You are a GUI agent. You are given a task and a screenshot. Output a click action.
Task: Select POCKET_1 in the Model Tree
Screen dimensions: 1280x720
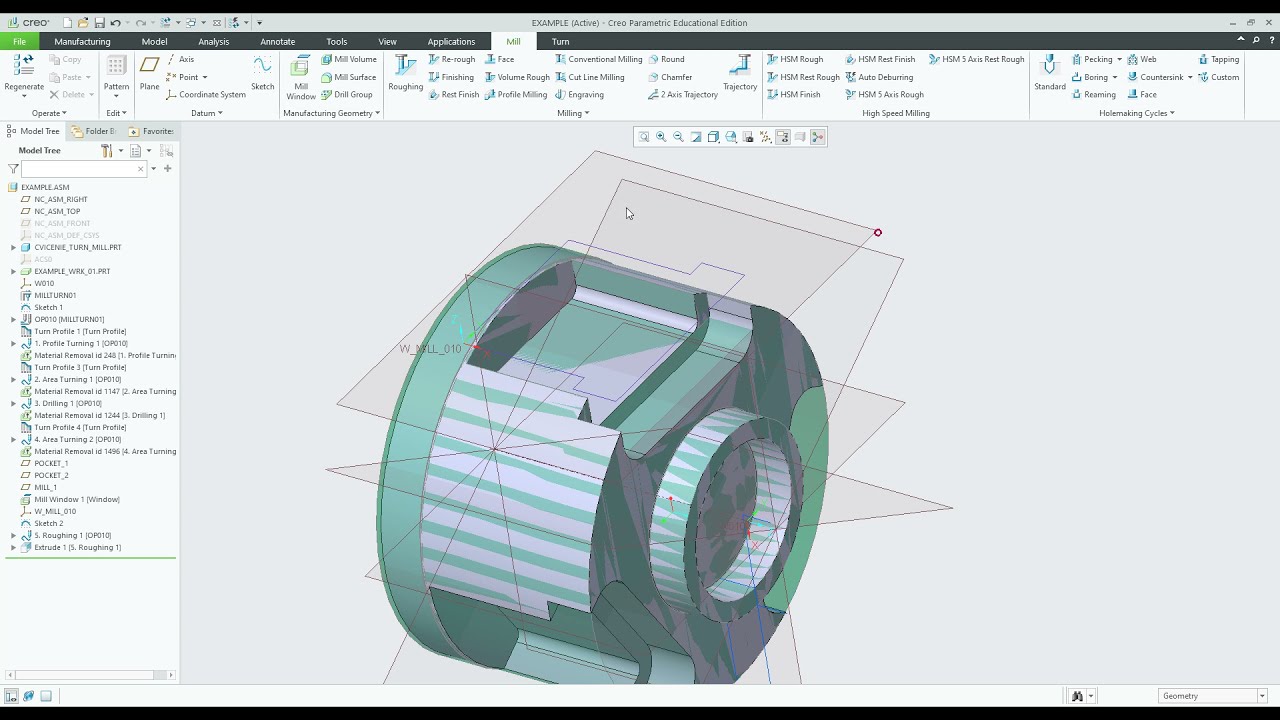point(44,463)
